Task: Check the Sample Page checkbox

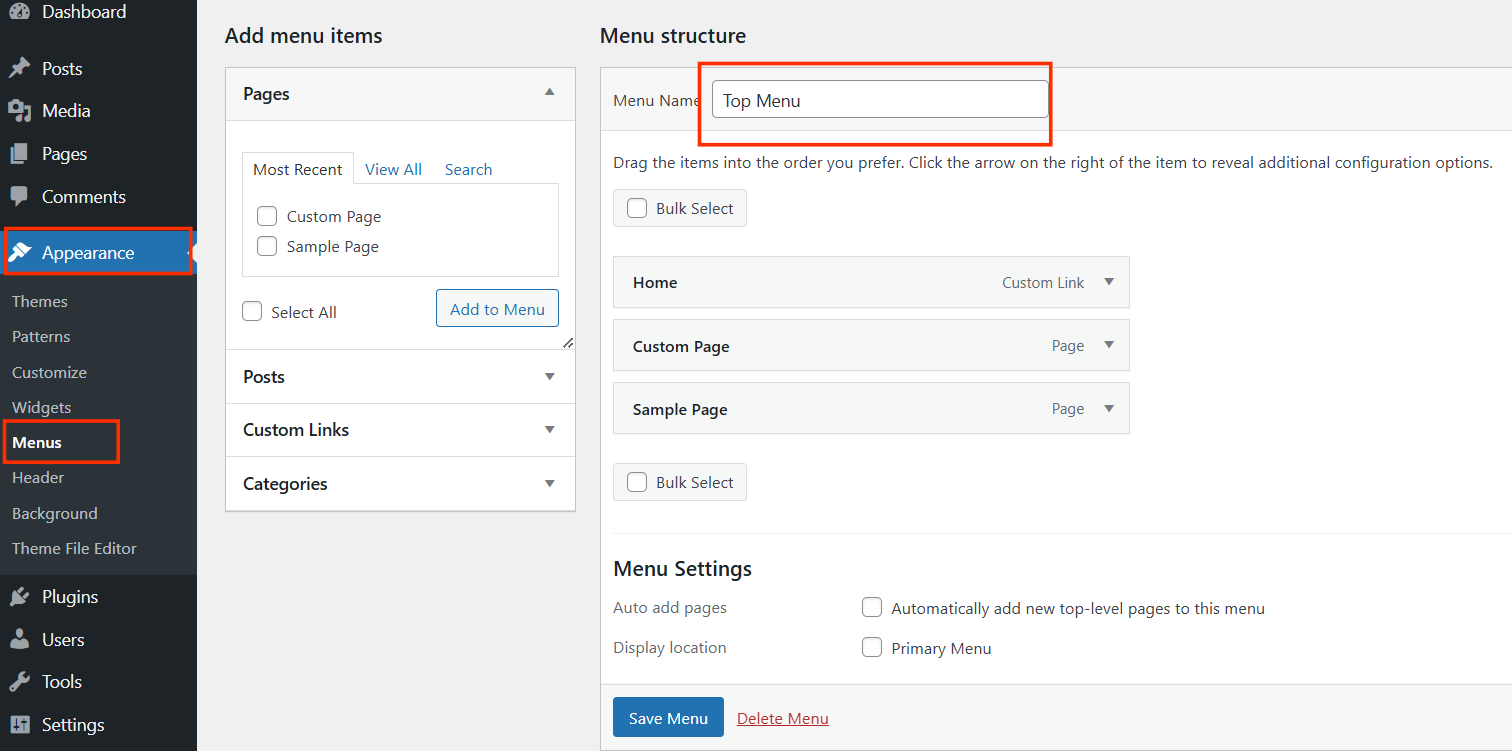Action: click(x=267, y=246)
